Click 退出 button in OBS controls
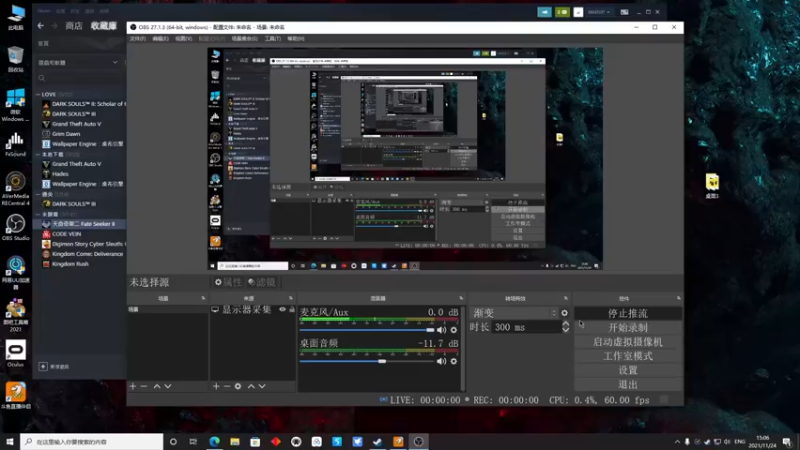800x450 pixels. coord(628,385)
